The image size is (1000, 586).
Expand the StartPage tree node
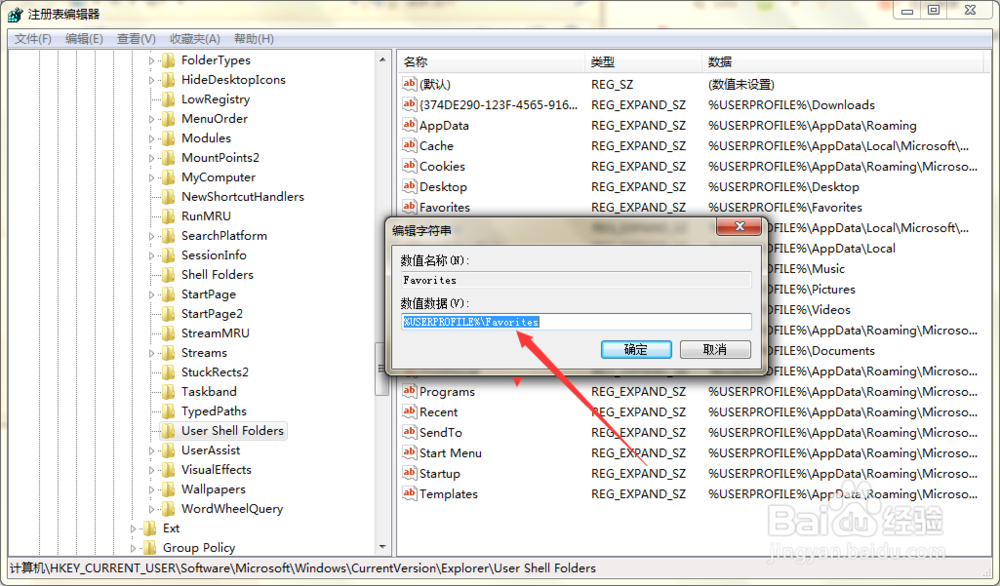coord(151,295)
